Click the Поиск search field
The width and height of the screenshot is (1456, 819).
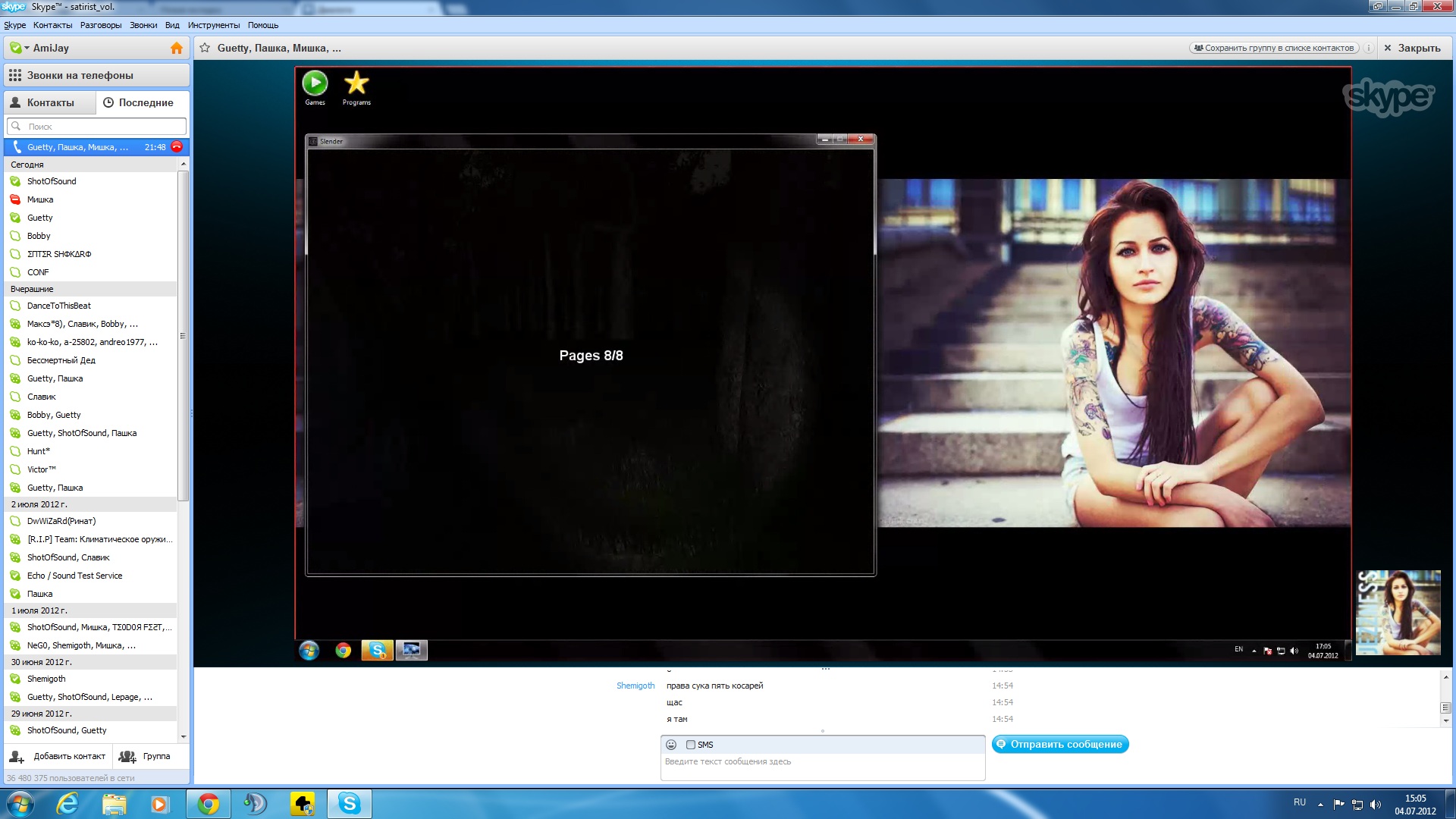(99, 127)
